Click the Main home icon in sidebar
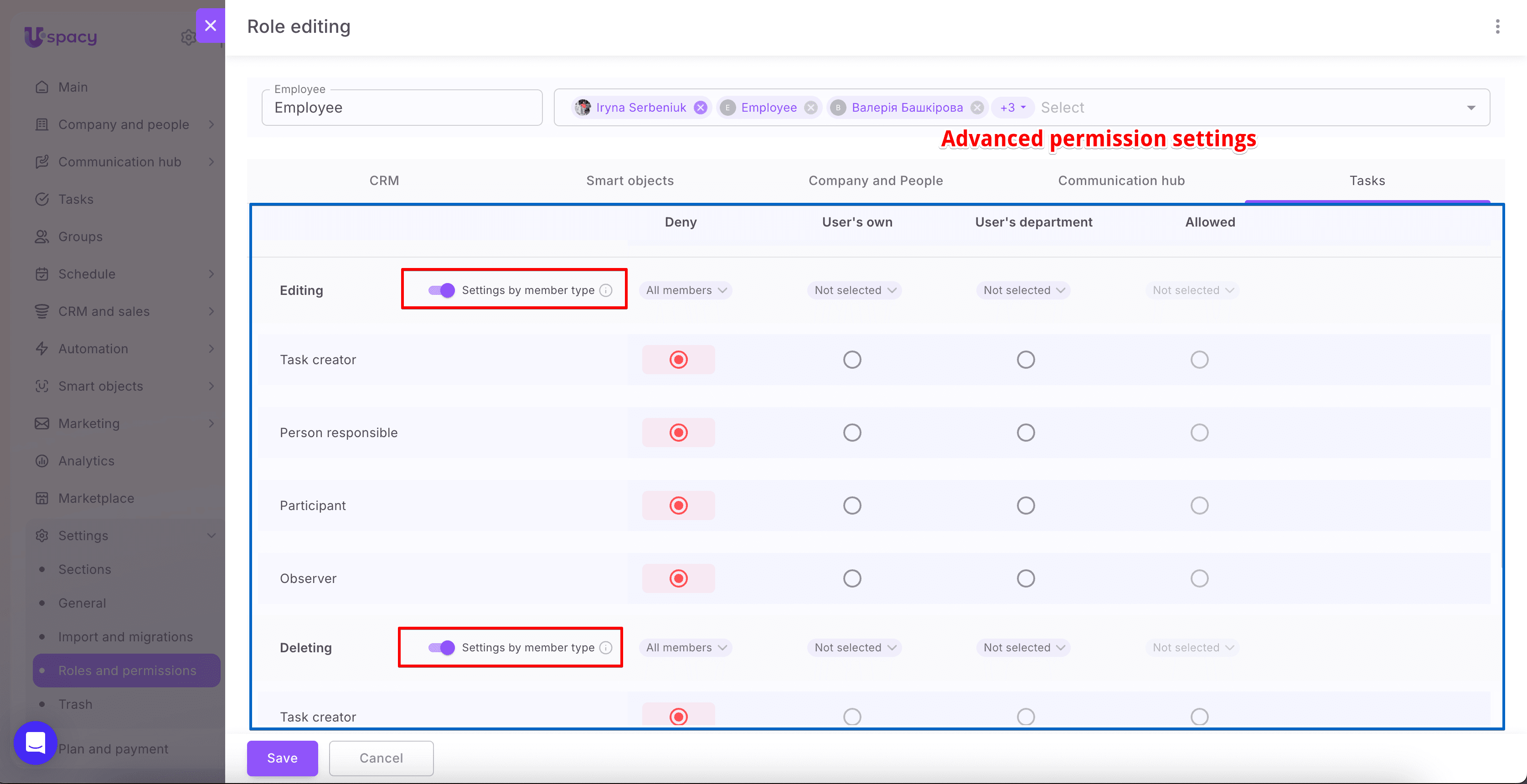Viewport: 1527px width, 784px height. [x=41, y=87]
